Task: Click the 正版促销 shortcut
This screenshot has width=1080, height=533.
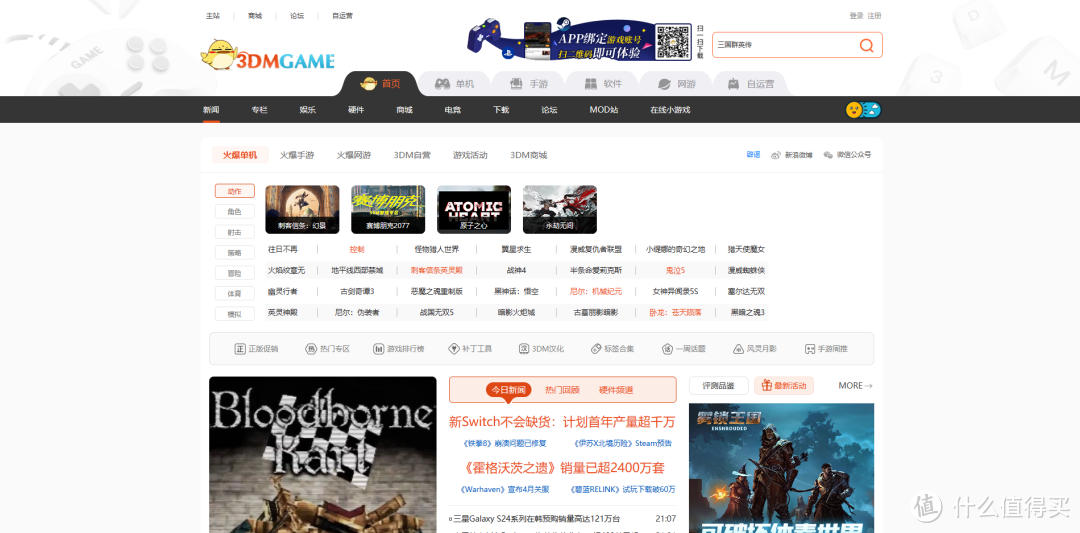Action: (x=256, y=349)
